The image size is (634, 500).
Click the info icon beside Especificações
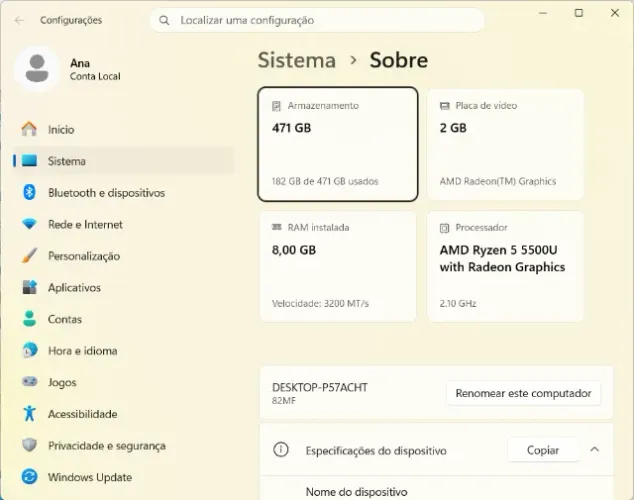[281, 449]
